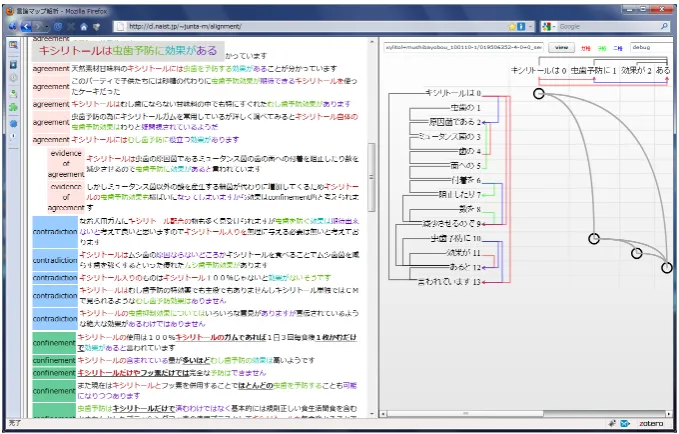The image size is (679, 434).
Task: Click the red link next to view button
Action: pyautogui.click(x=585, y=48)
